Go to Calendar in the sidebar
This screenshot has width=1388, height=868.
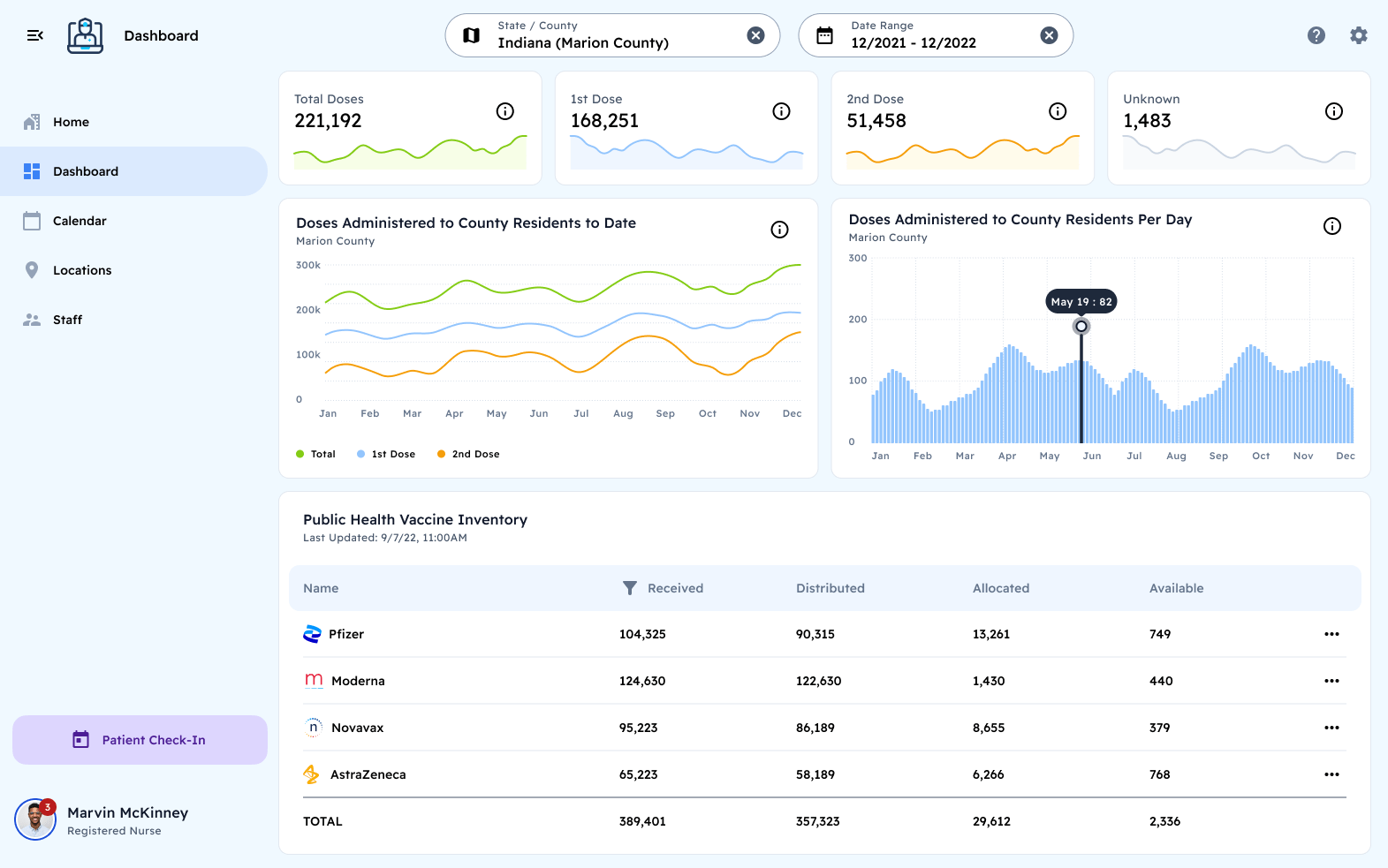tap(80, 221)
